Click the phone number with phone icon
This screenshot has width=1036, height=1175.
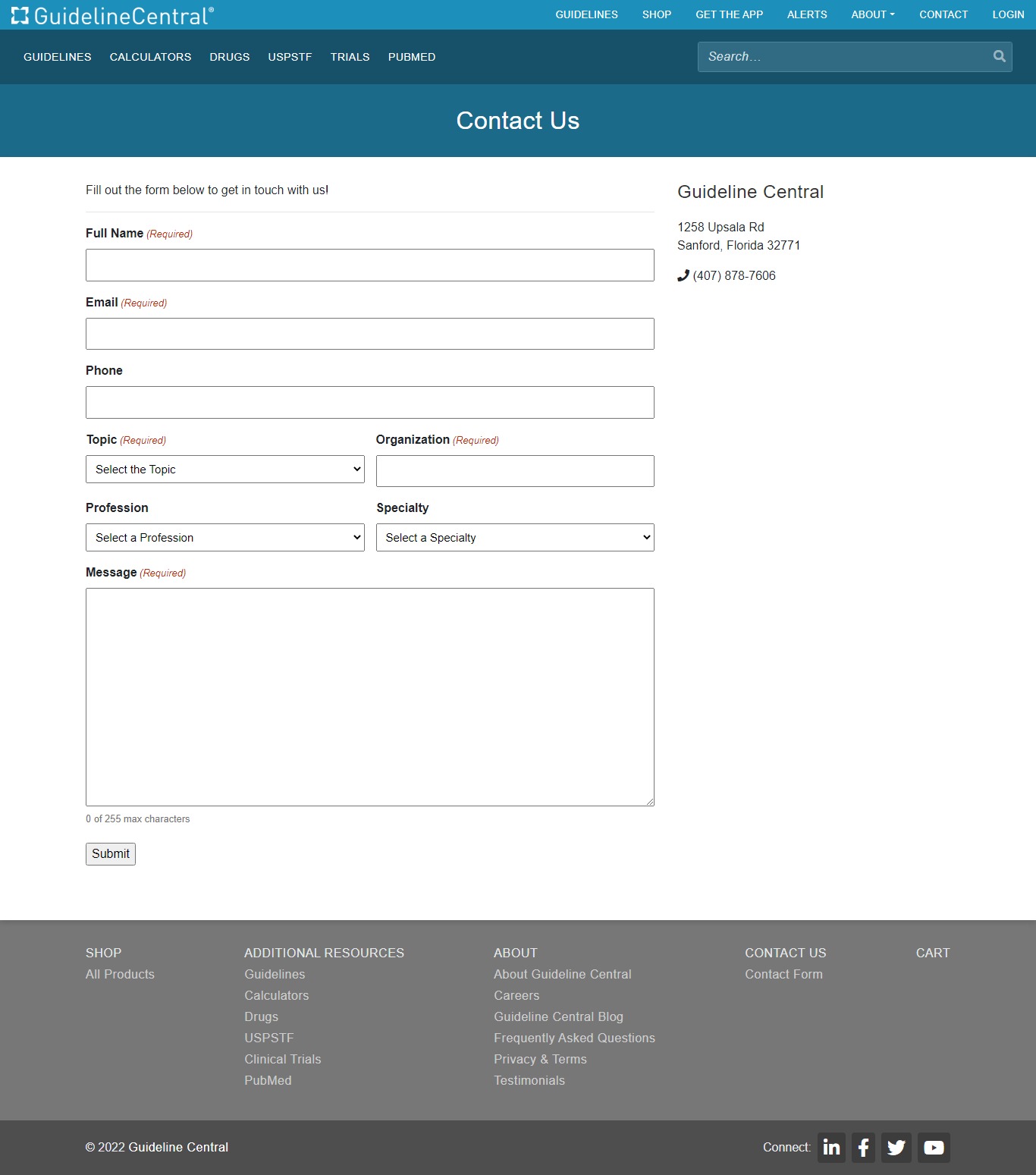[x=727, y=275]
